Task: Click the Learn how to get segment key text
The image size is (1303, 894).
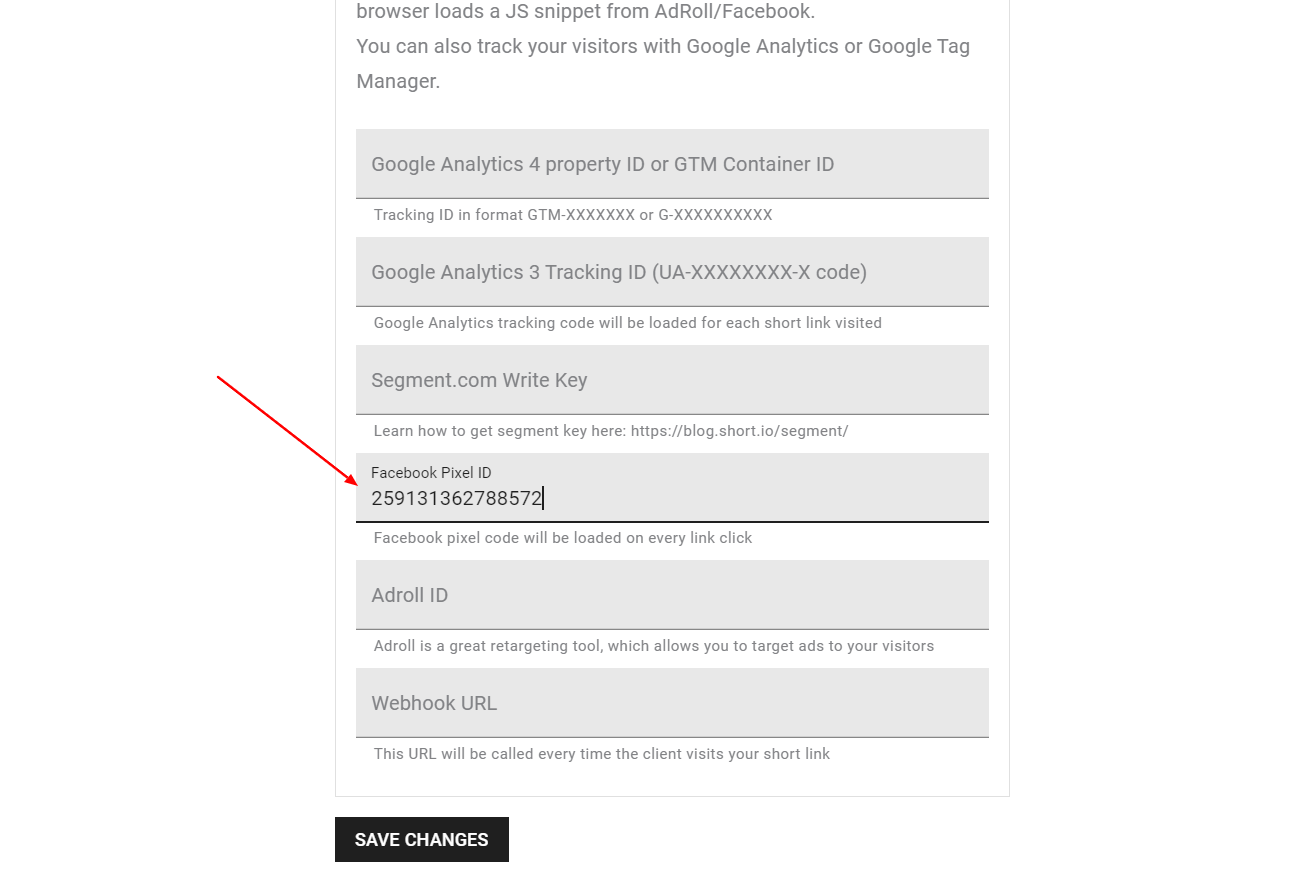Action: tap(500, 431)
